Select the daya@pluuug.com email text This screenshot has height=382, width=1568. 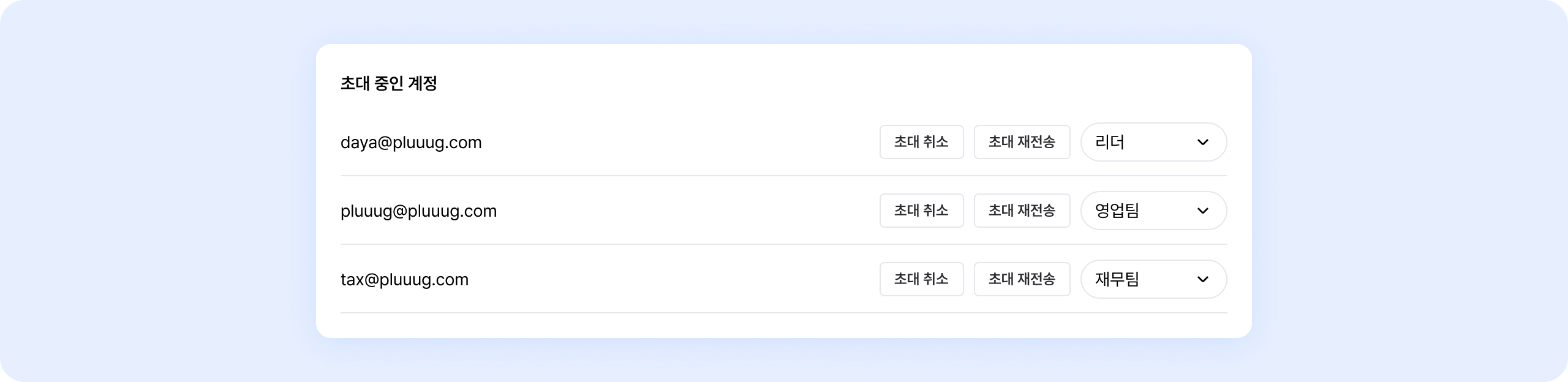411,143
